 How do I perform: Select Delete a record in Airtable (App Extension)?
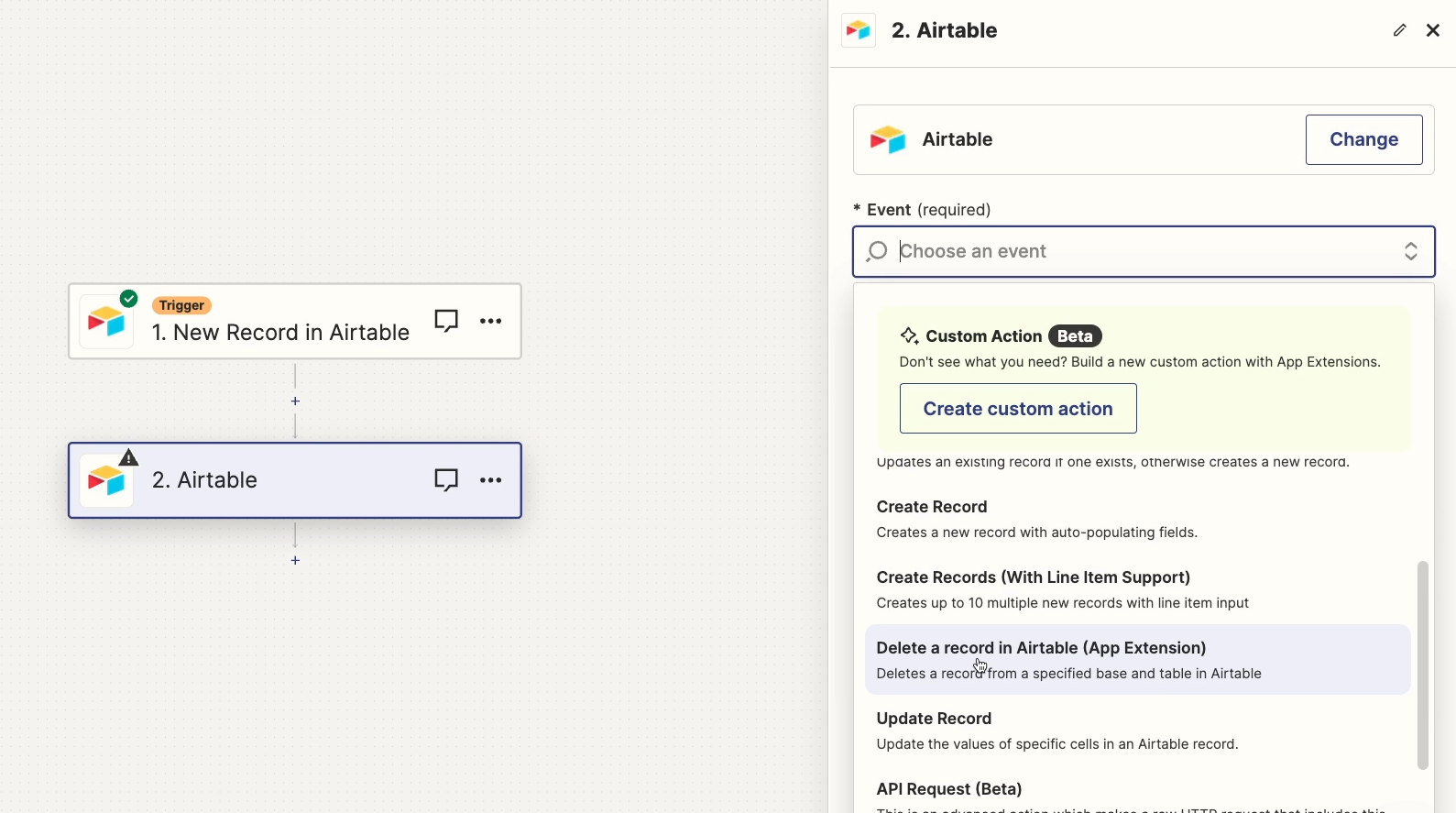click(x=1137, y=660)
